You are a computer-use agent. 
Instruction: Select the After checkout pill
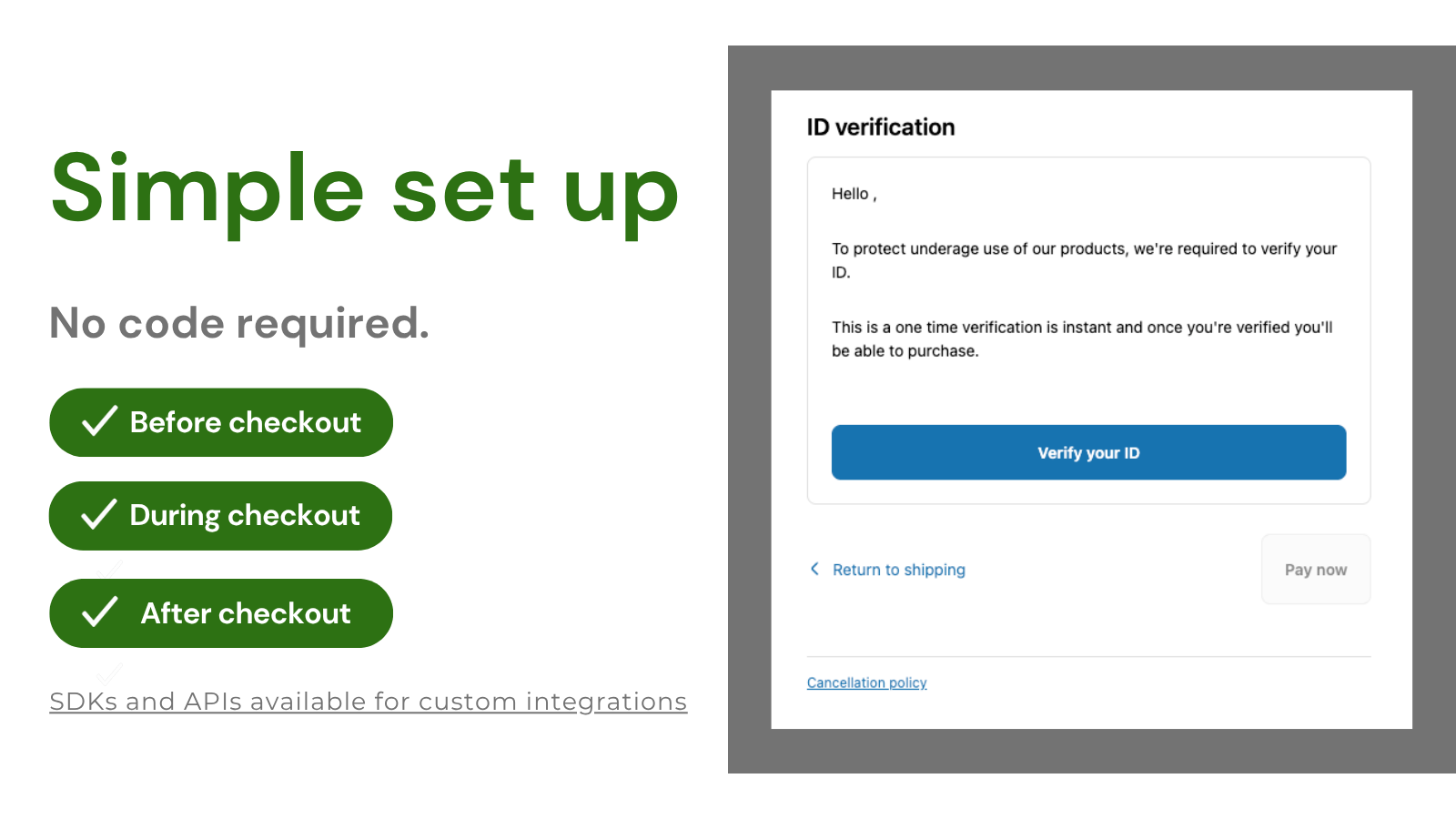tap(221, 613)
